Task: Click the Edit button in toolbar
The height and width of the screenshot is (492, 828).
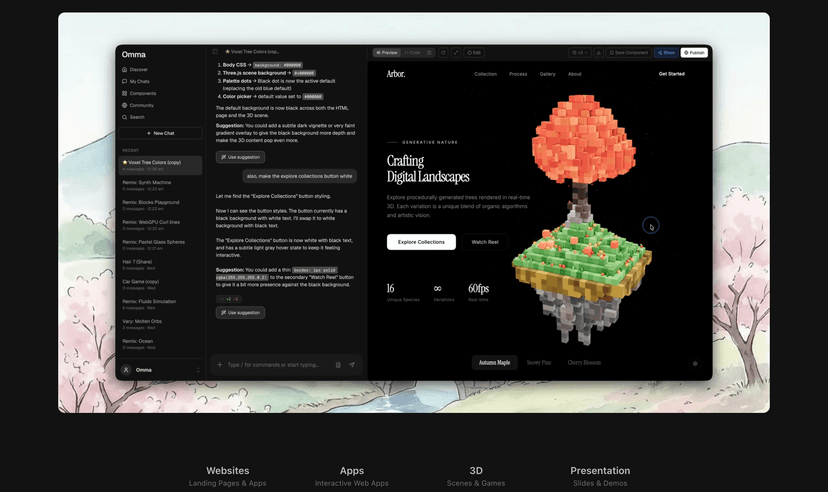Action: (474, 53)
